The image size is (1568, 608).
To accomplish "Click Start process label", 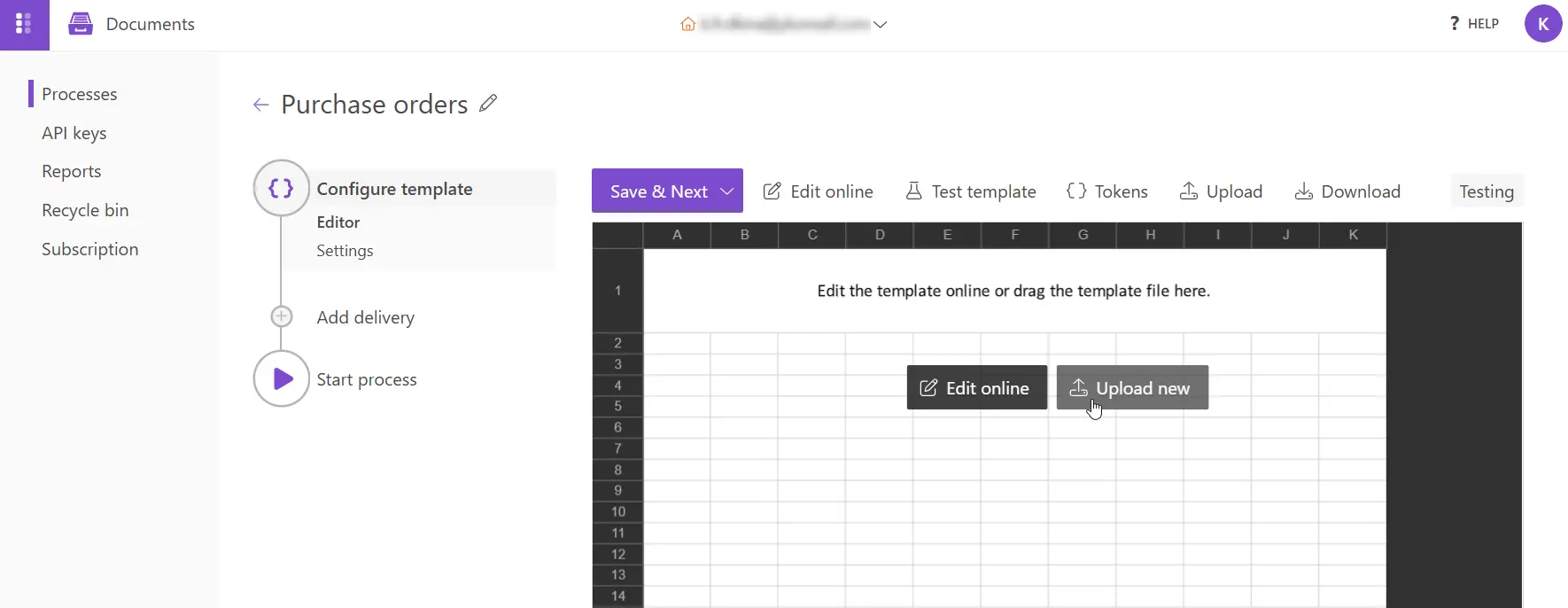I will [367, 379].
